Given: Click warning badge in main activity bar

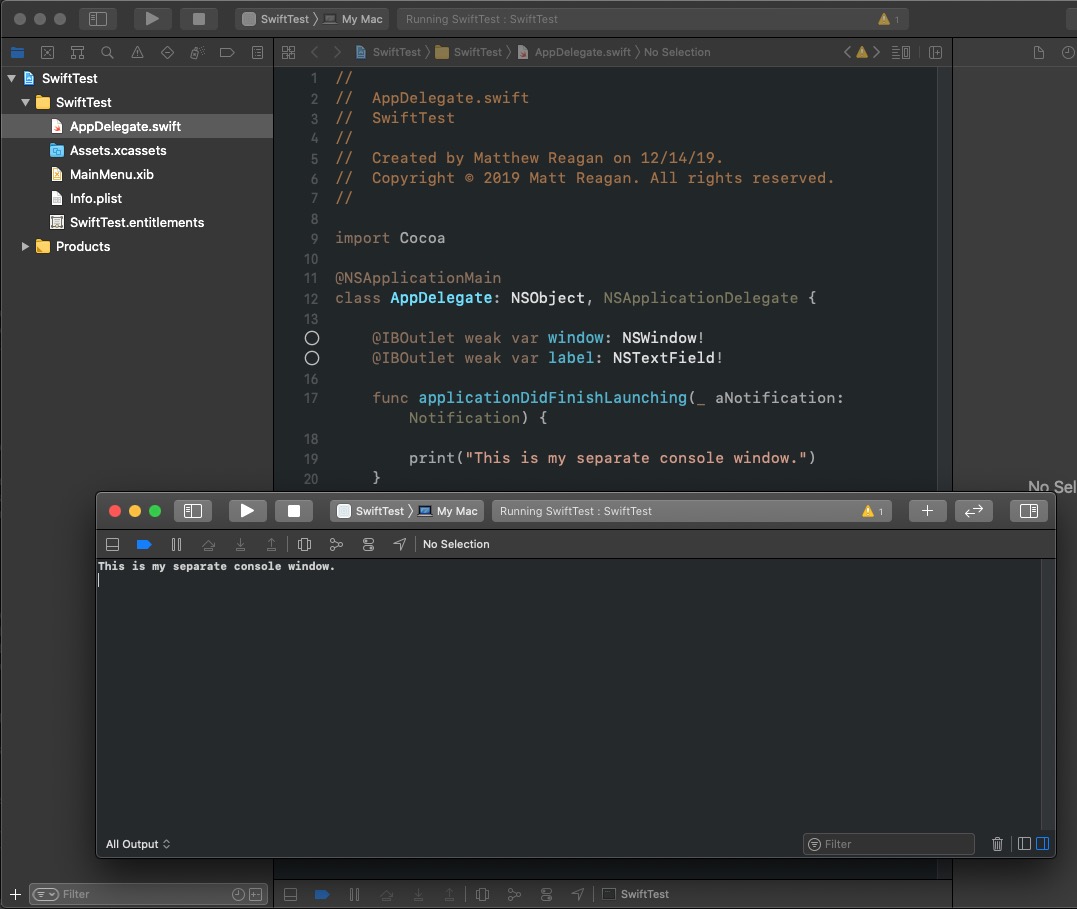Looking at the screenshot, I should coord(889,19).
